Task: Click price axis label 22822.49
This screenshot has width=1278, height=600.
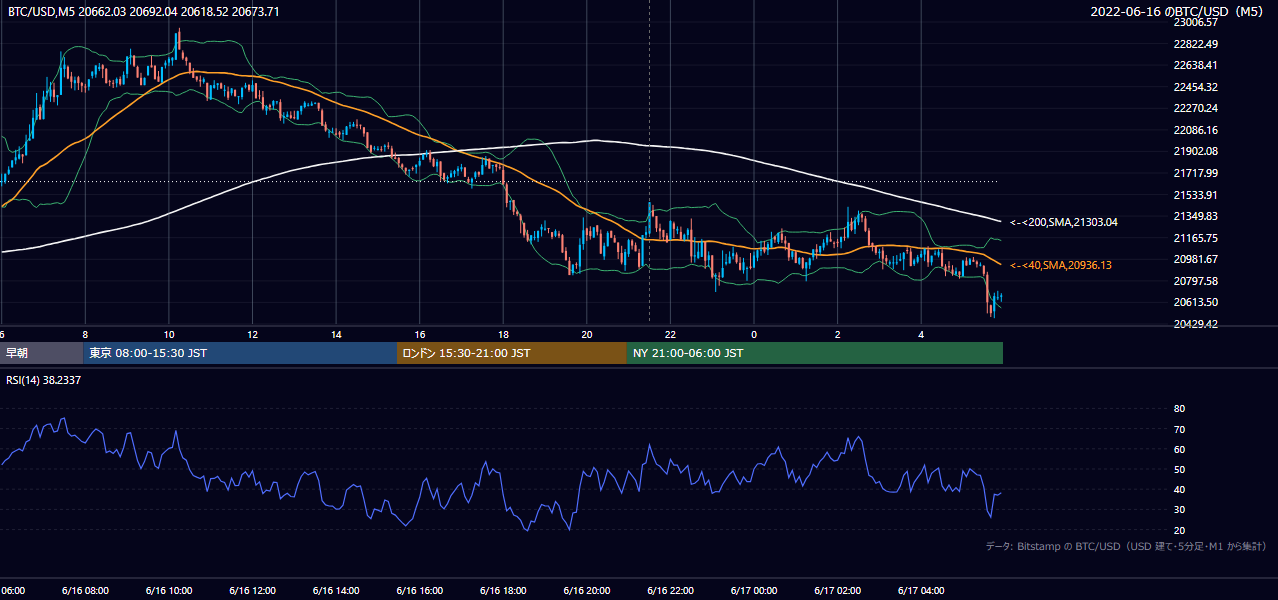Action: (x=1196, y=44)
